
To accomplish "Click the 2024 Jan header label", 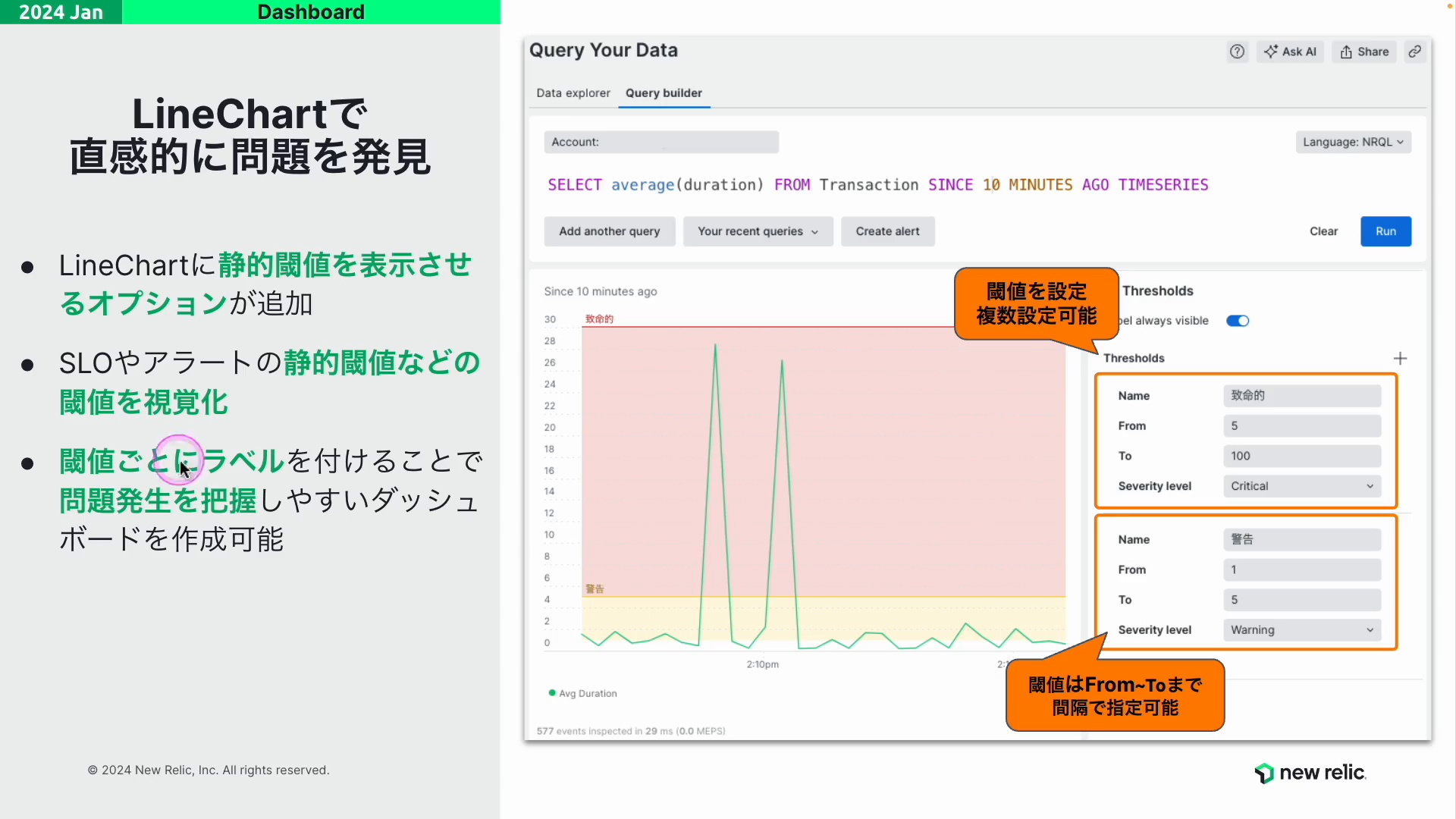I will coord(61,12).
